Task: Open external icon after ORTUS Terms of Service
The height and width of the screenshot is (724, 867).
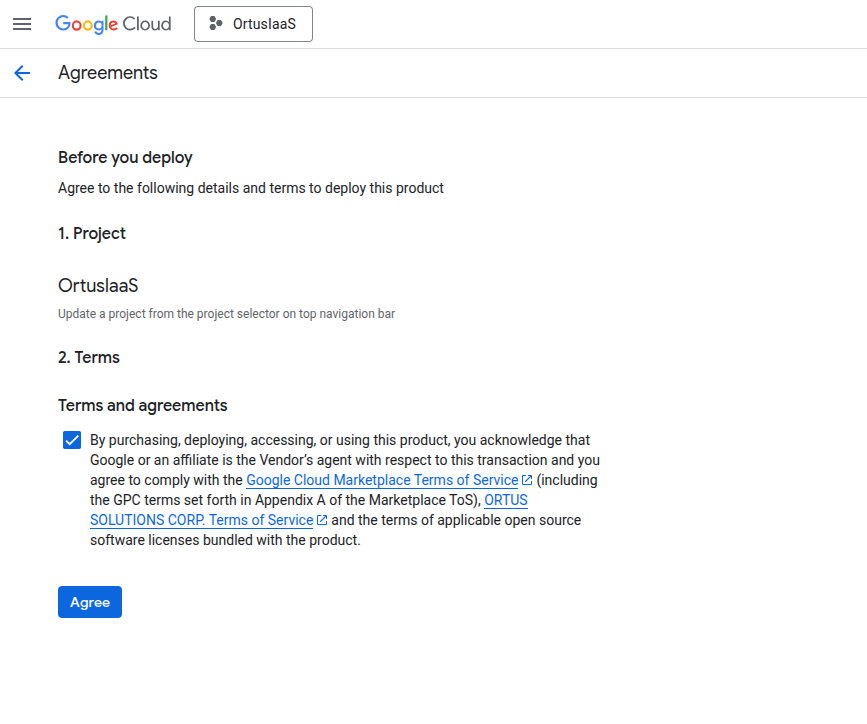Action: tap(322, 520)
